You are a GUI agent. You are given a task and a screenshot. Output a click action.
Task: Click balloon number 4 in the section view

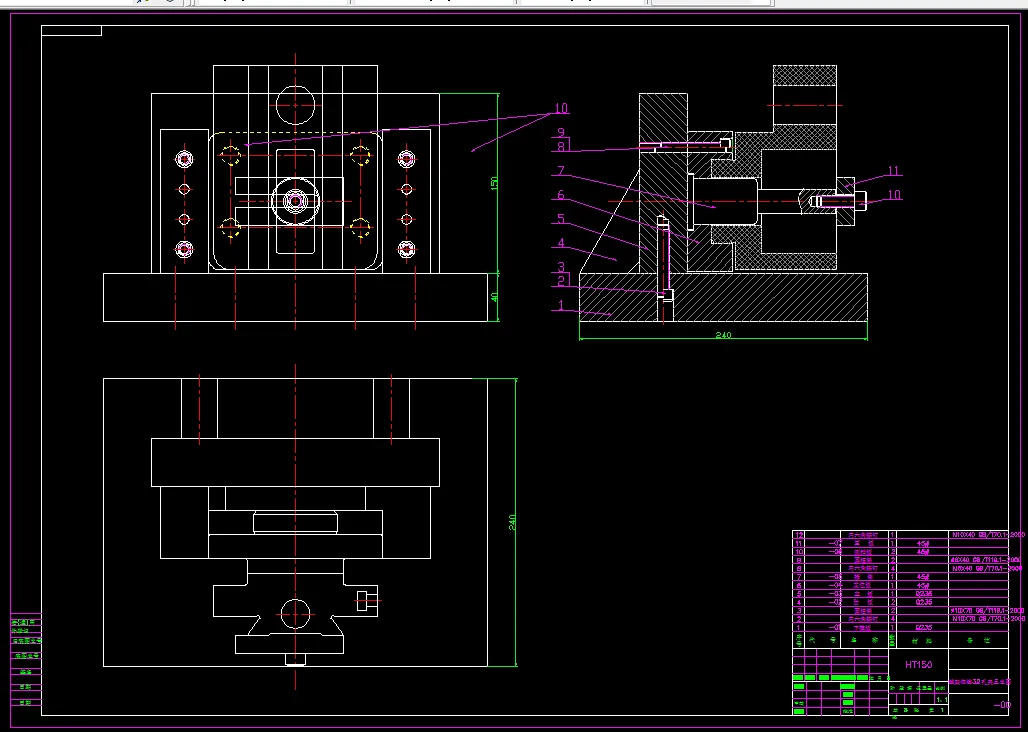[x=561, y=243]
